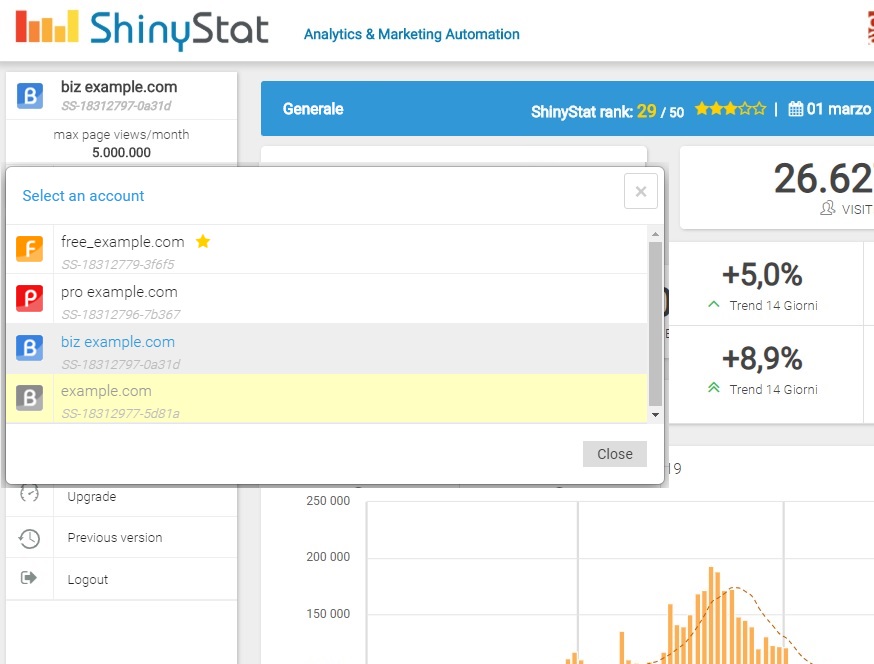This screenshot has width=874, height=664.
Task: Click the SS-18312779-3f6f5 account ID
Action: (x=118, y=264)
